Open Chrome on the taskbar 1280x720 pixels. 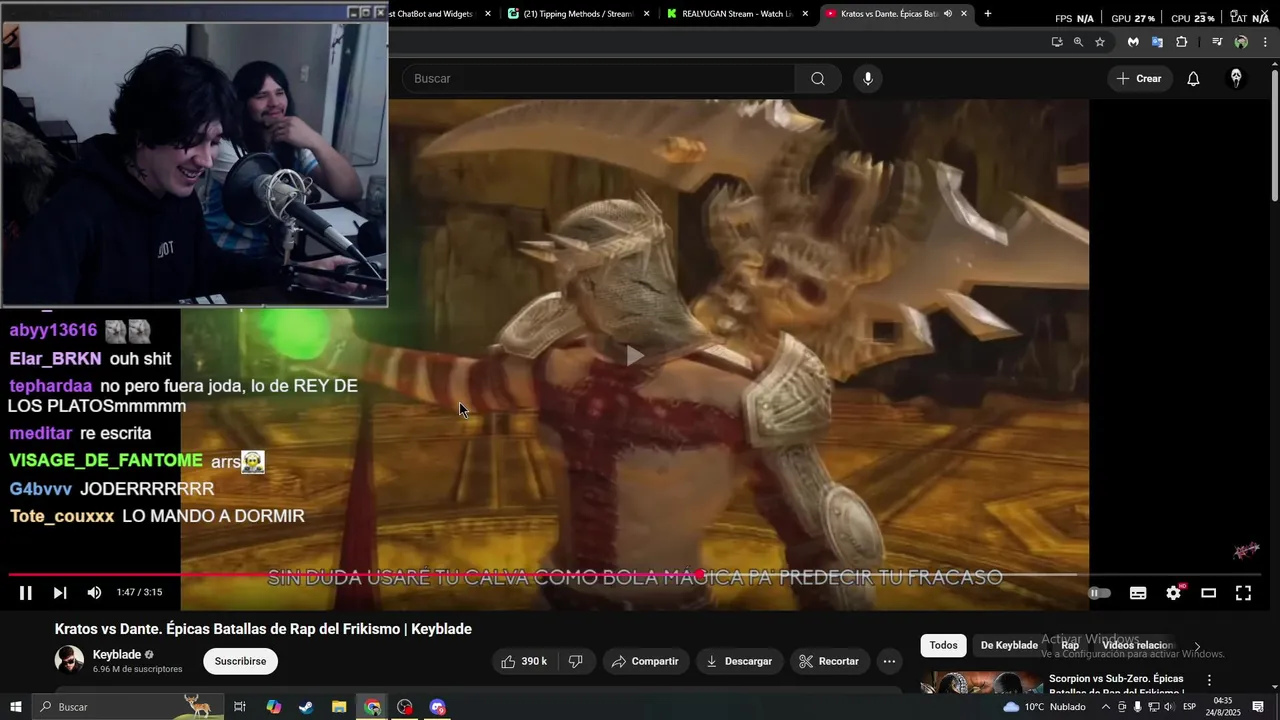point(372,707)
